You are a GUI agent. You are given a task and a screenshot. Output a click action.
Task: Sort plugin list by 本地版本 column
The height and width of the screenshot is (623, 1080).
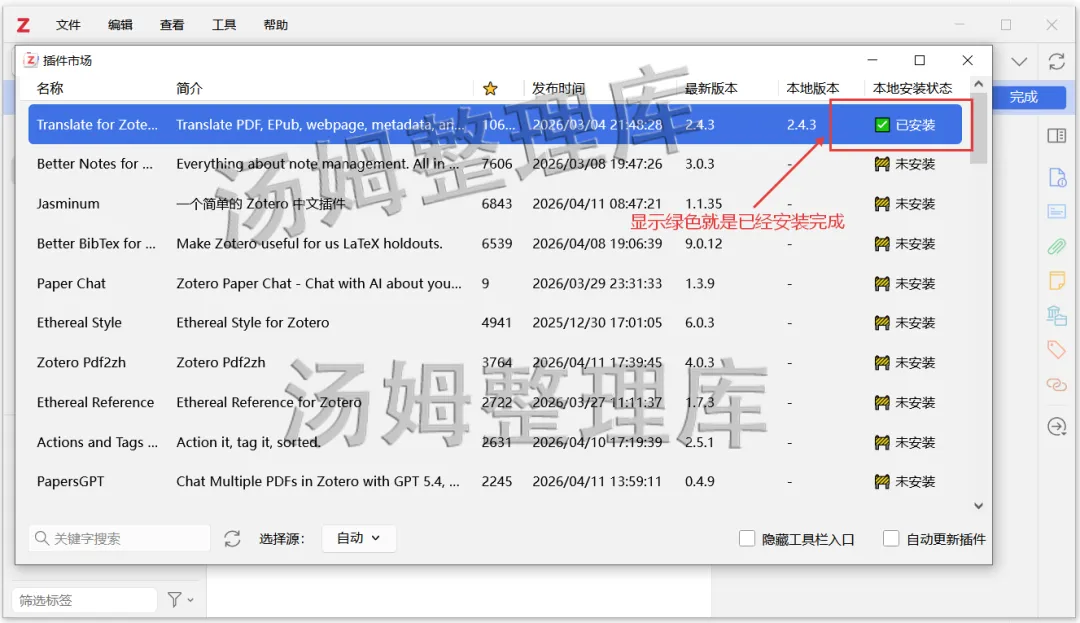813,88
